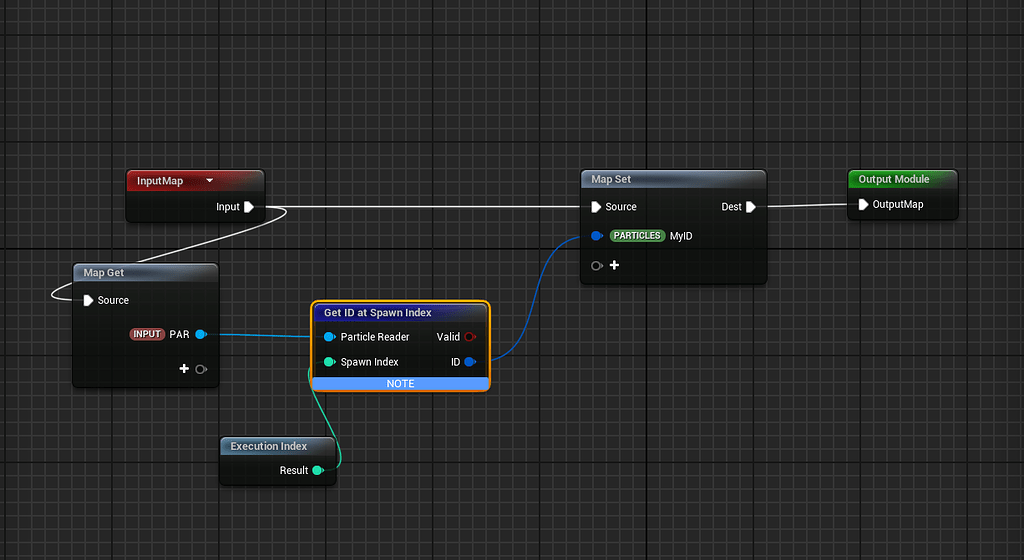Select the Execution Index node title

pyautogui.click(x=269, y=446)
